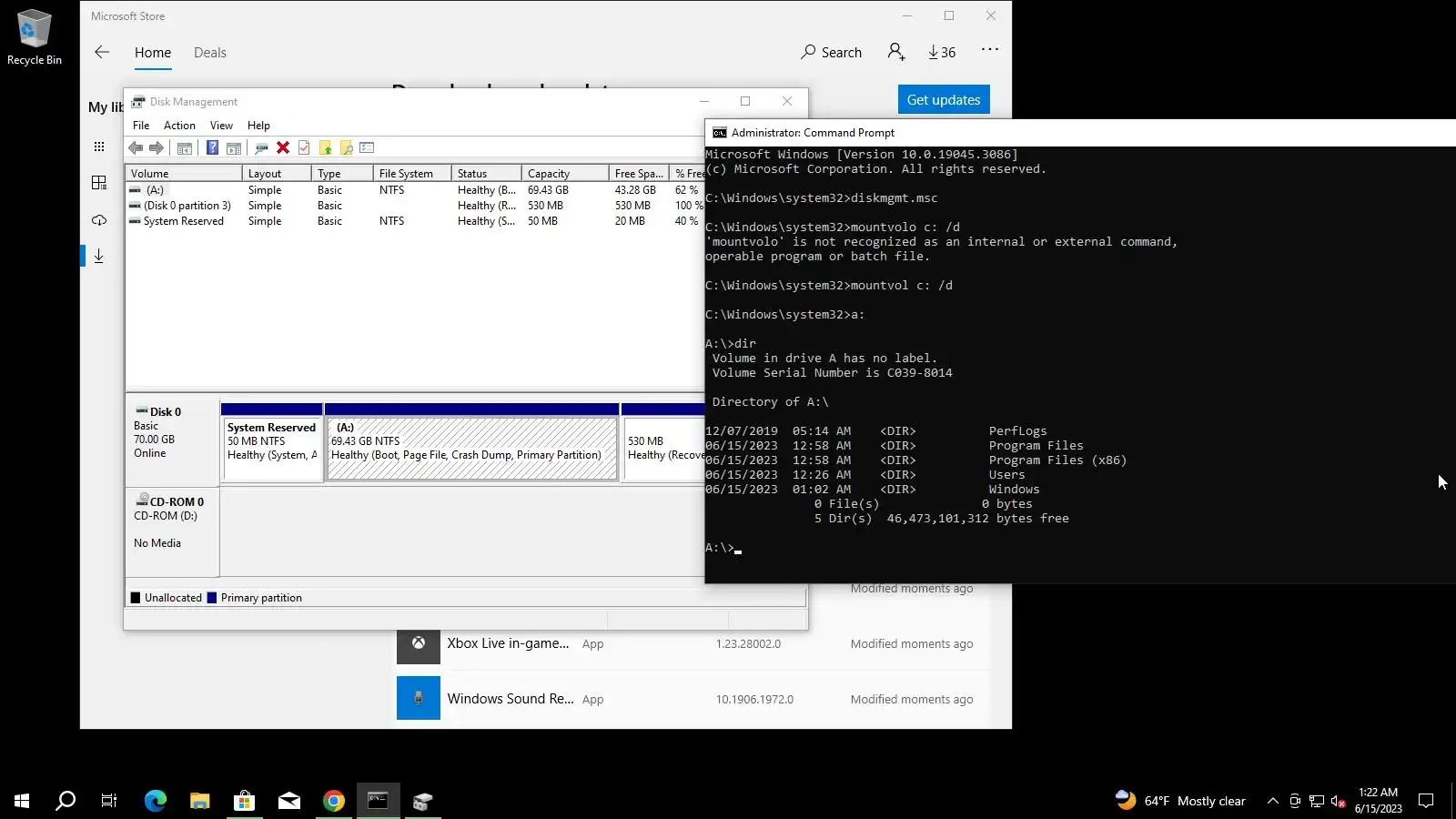
Task: Open the View menu in Disk Management
Action: click(x=221, y=126)
